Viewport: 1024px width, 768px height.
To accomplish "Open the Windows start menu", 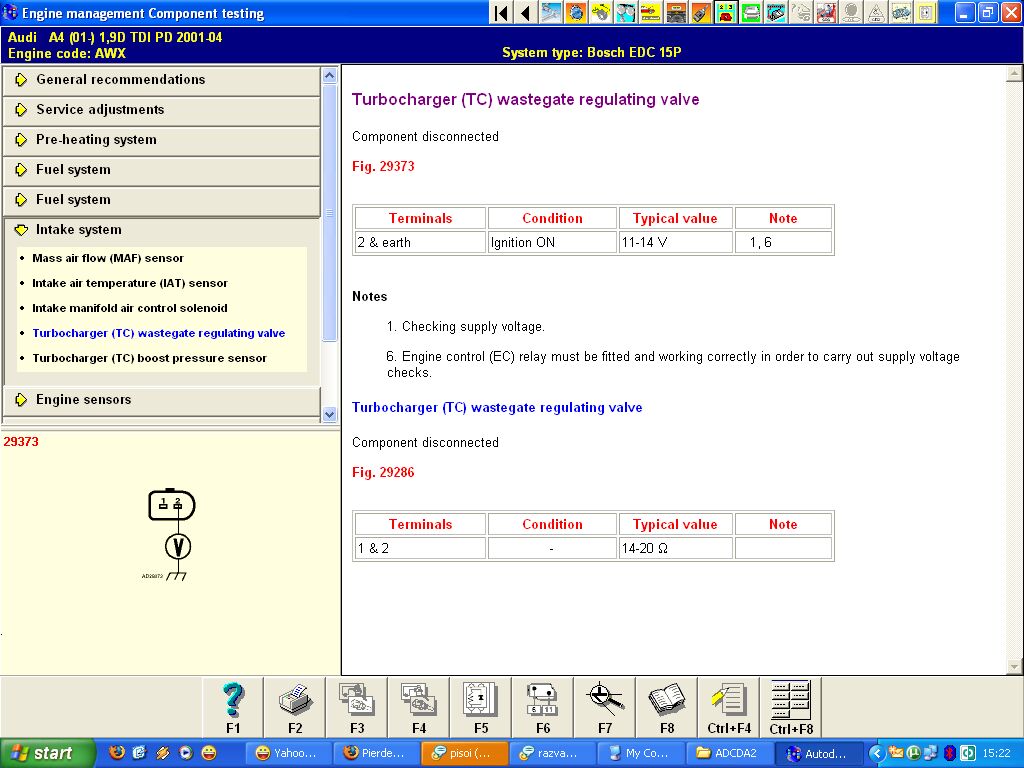I will pyautogui.click(x=48, y=753).
